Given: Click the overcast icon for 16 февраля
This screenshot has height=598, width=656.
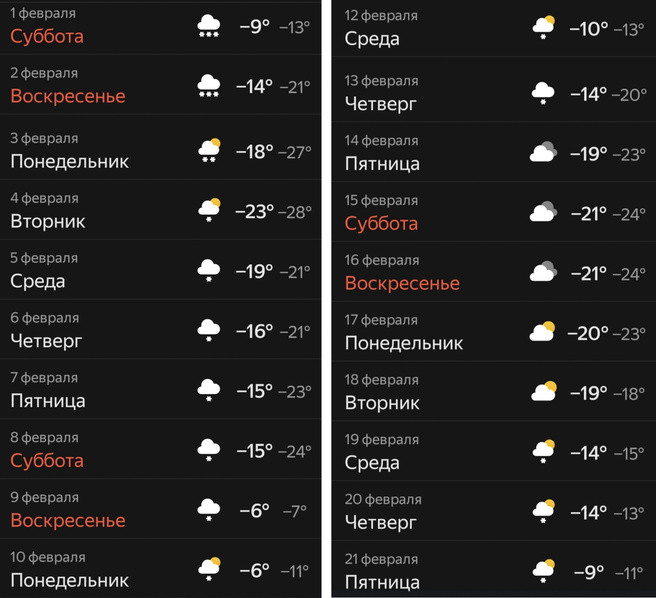Looking at the screenshot, I should [543, 273].
